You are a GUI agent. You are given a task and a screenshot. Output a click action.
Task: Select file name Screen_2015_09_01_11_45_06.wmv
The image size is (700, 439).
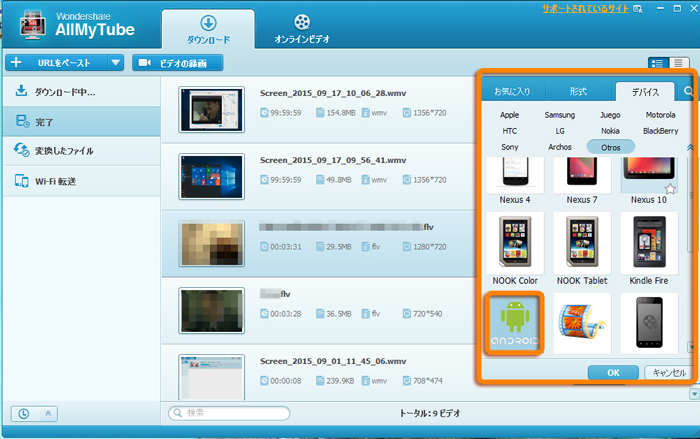[x=333, y=361]
